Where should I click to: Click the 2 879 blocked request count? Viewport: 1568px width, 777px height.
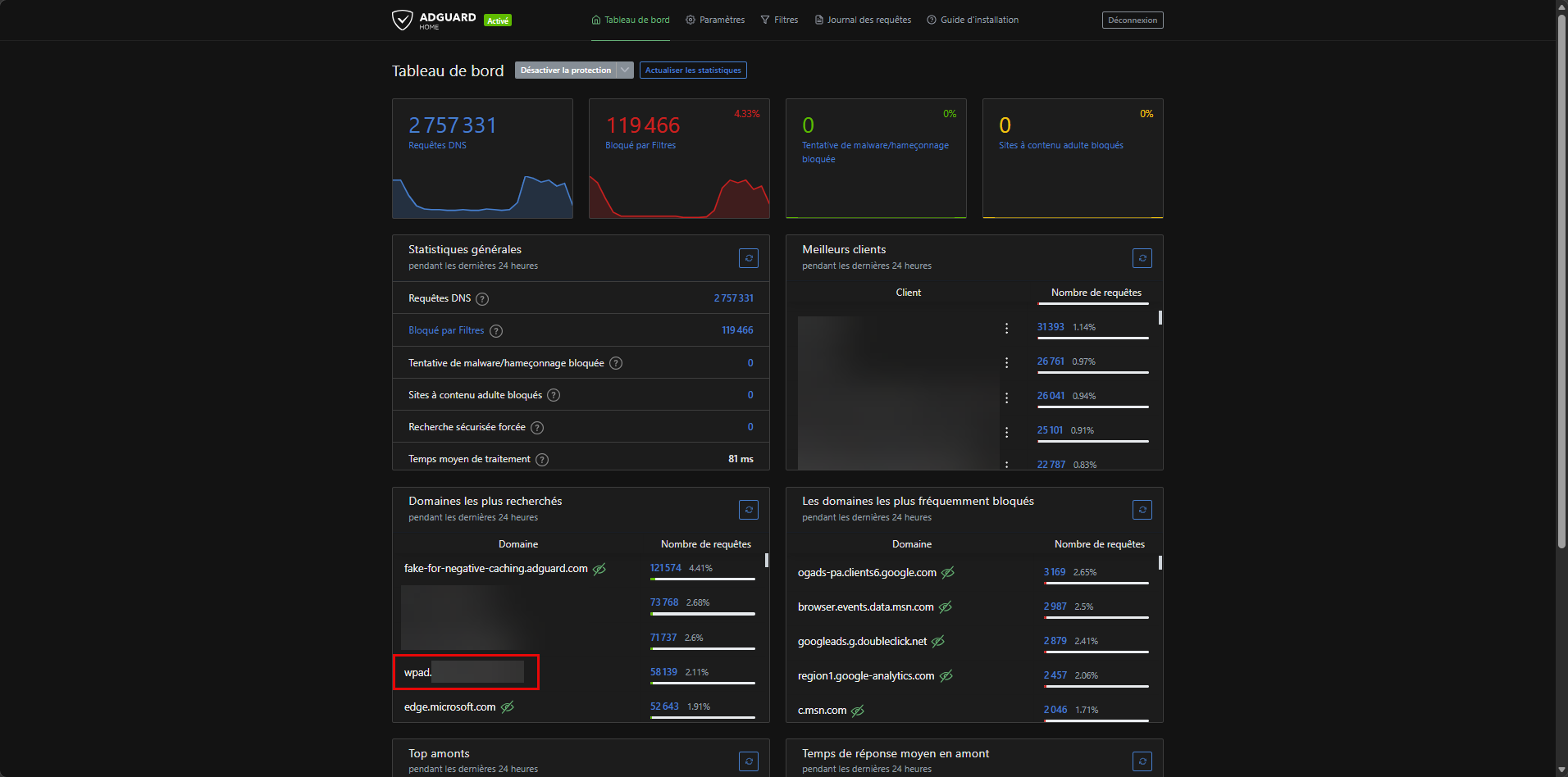click(1055, 641)
